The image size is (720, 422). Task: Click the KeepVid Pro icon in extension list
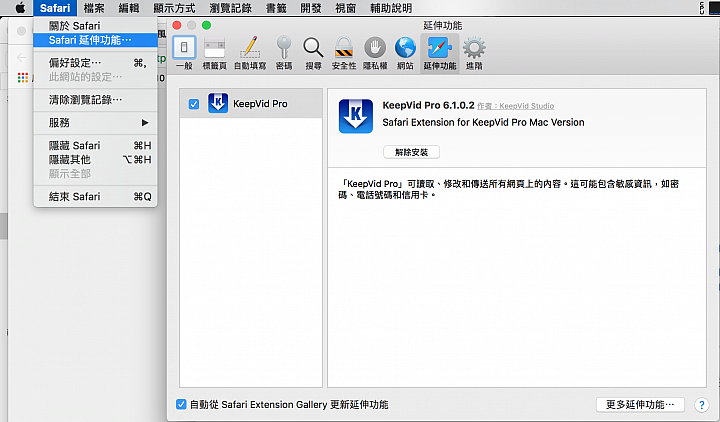click(218, 103)
